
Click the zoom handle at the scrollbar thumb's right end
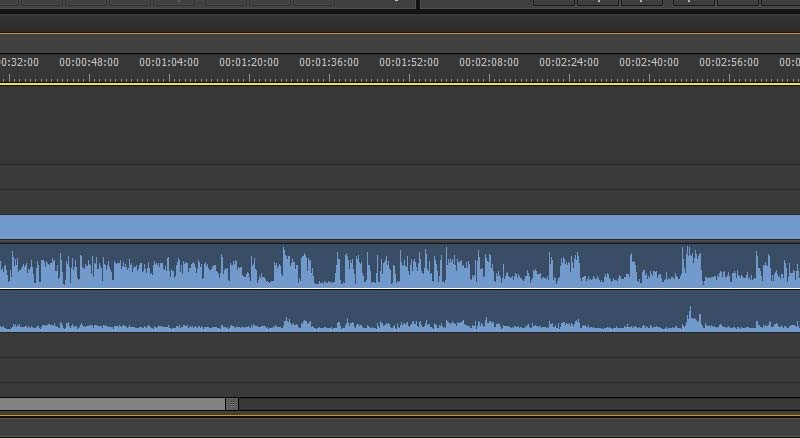click(232, 404)
